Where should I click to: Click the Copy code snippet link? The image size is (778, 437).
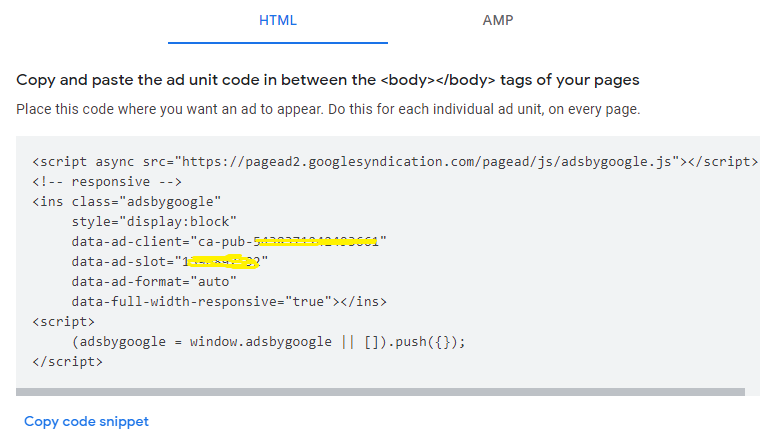tap(86, 421)
